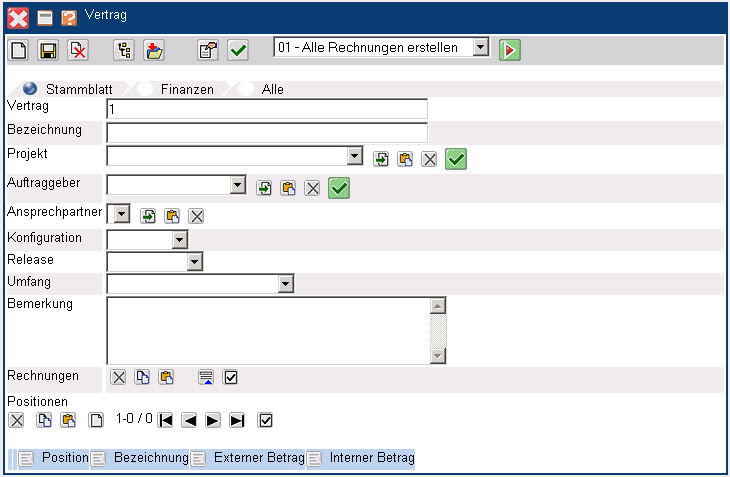Click the new document icon in toolbar

19,50
